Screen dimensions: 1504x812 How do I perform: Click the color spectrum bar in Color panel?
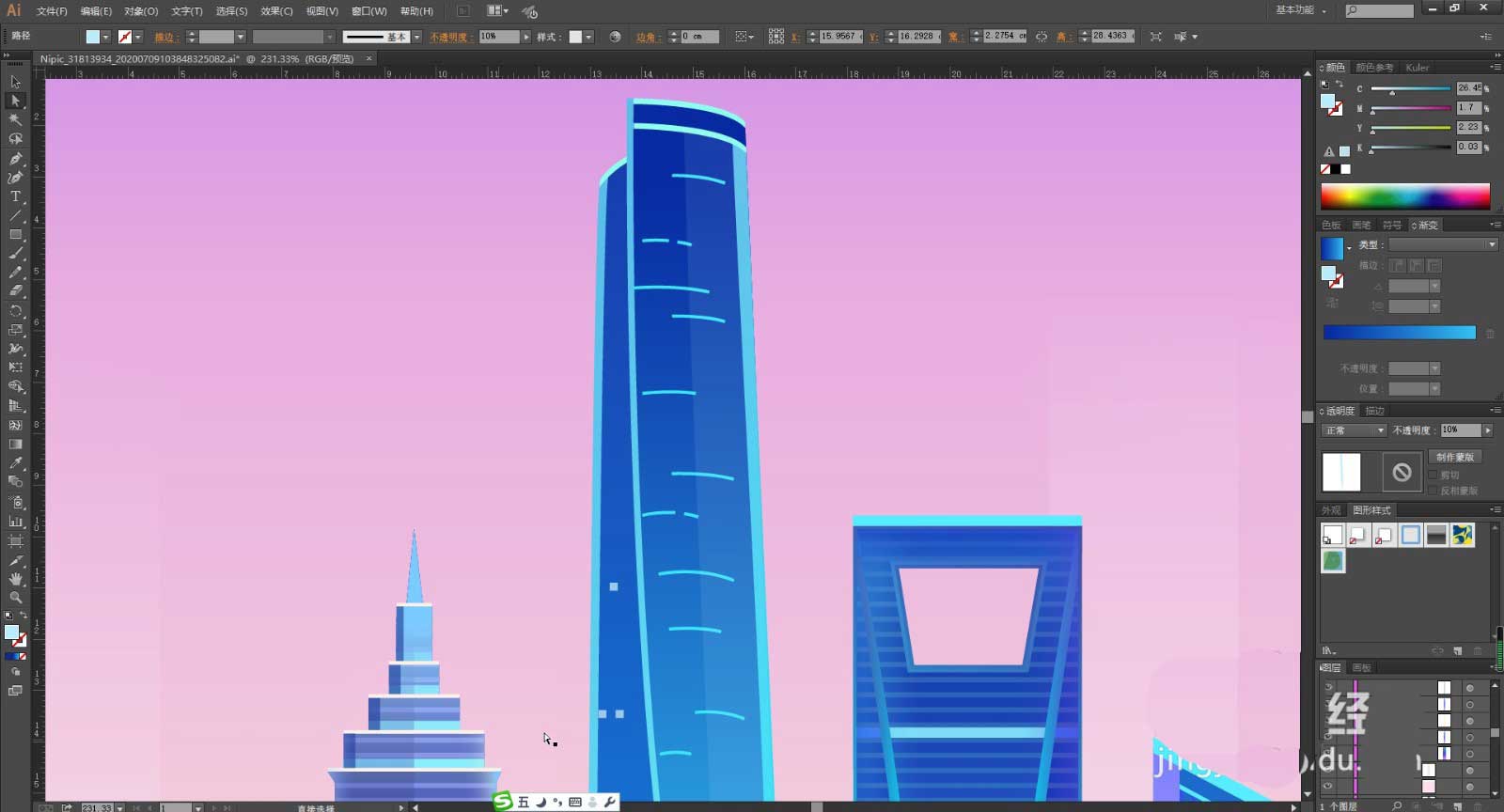(x=1405, y=195)
